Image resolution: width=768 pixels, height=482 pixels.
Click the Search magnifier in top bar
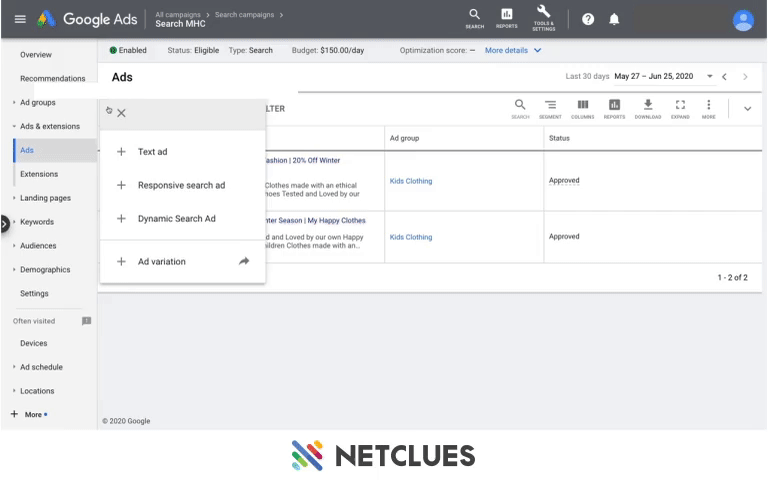474,18
